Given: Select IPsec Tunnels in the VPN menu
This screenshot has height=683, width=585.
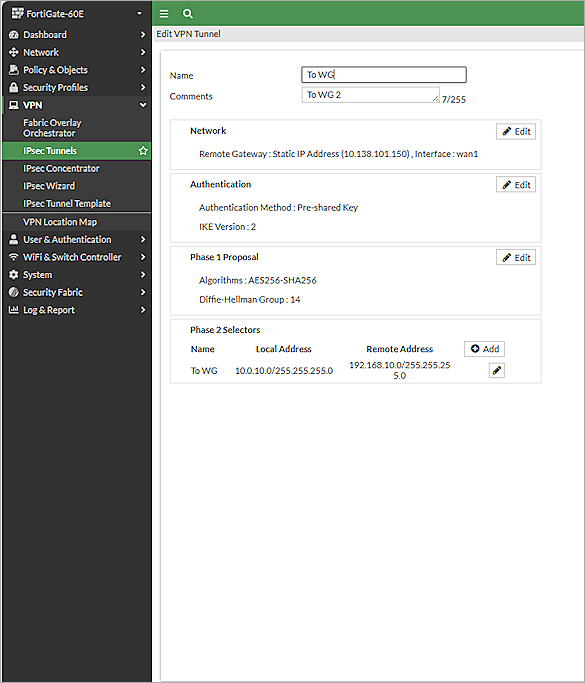Looking at the screenshot, I should tap(77, 151).
